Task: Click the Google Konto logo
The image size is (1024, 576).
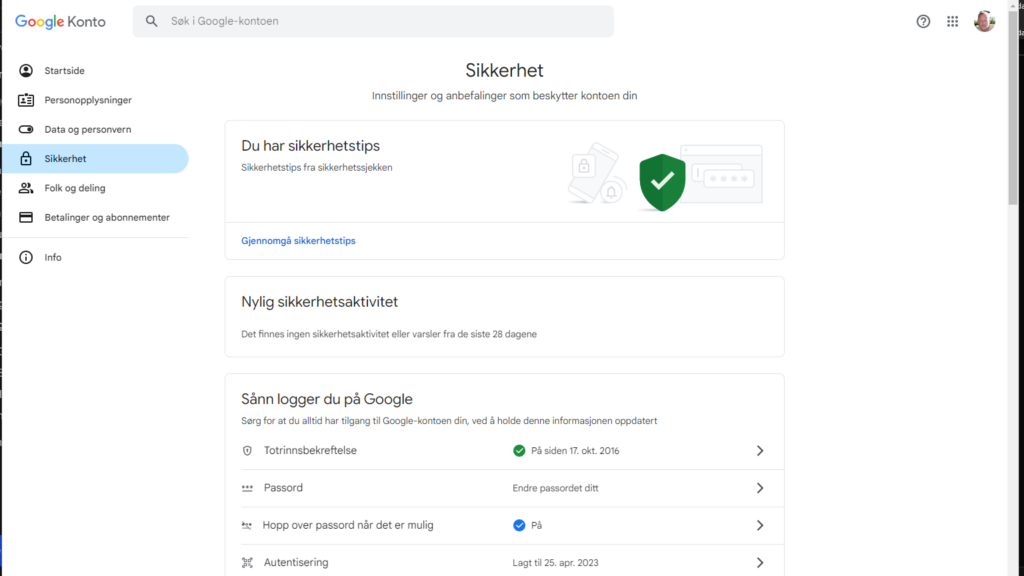Action: [x=60, y=21]
